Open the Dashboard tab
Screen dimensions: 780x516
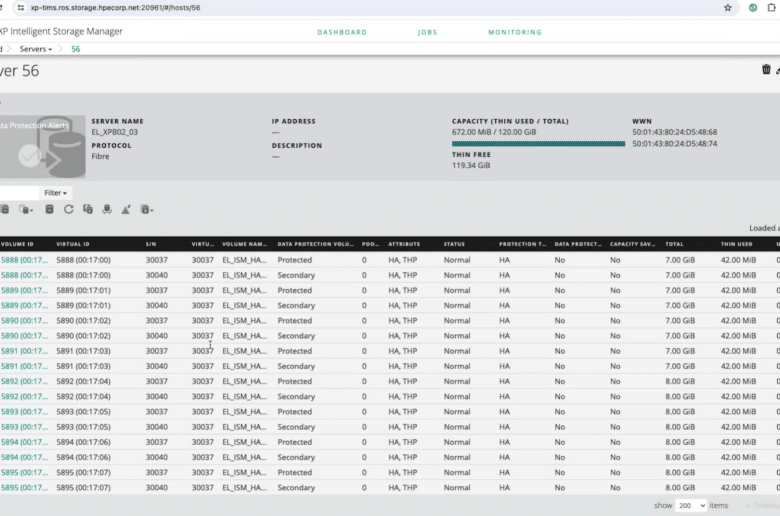[x=342, y=32]
